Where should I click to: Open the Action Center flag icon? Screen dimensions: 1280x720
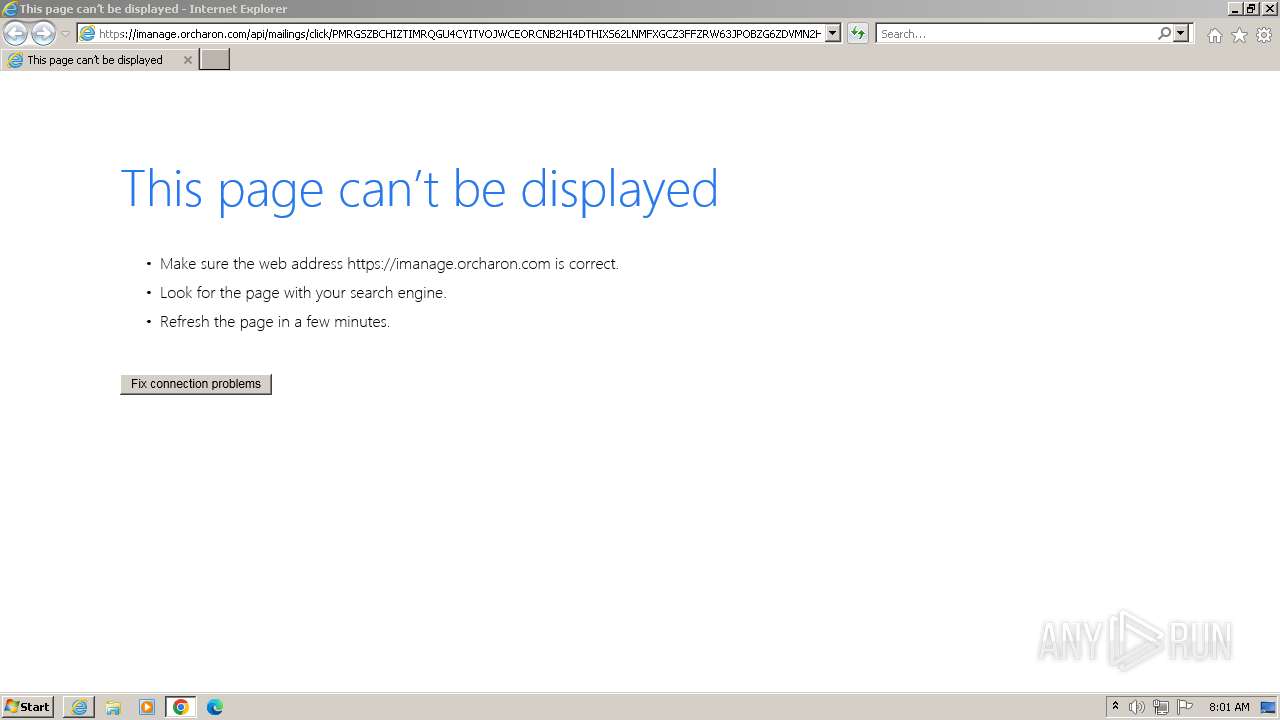point(1185,707)
